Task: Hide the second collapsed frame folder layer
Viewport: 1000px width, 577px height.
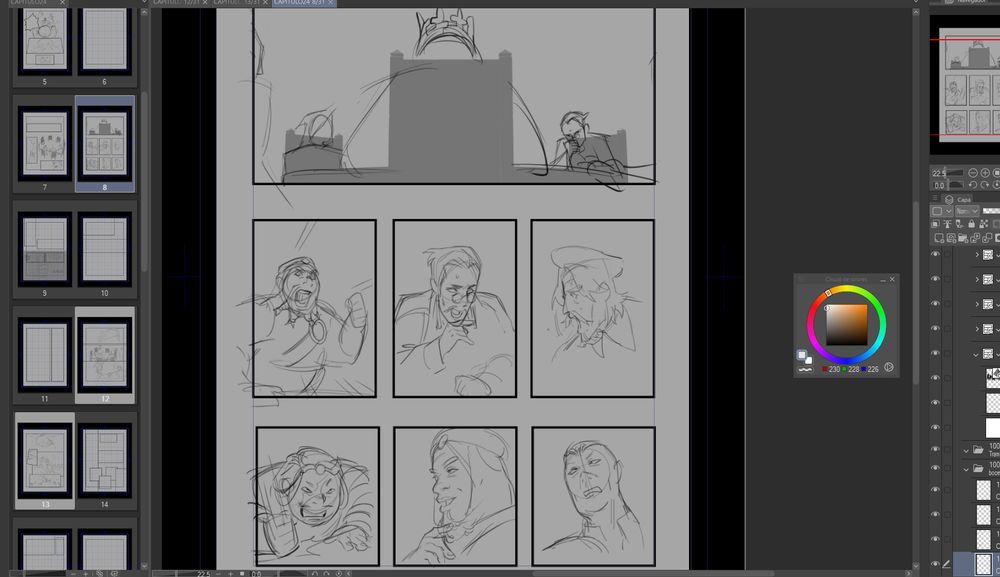Action: click(936, 278)
